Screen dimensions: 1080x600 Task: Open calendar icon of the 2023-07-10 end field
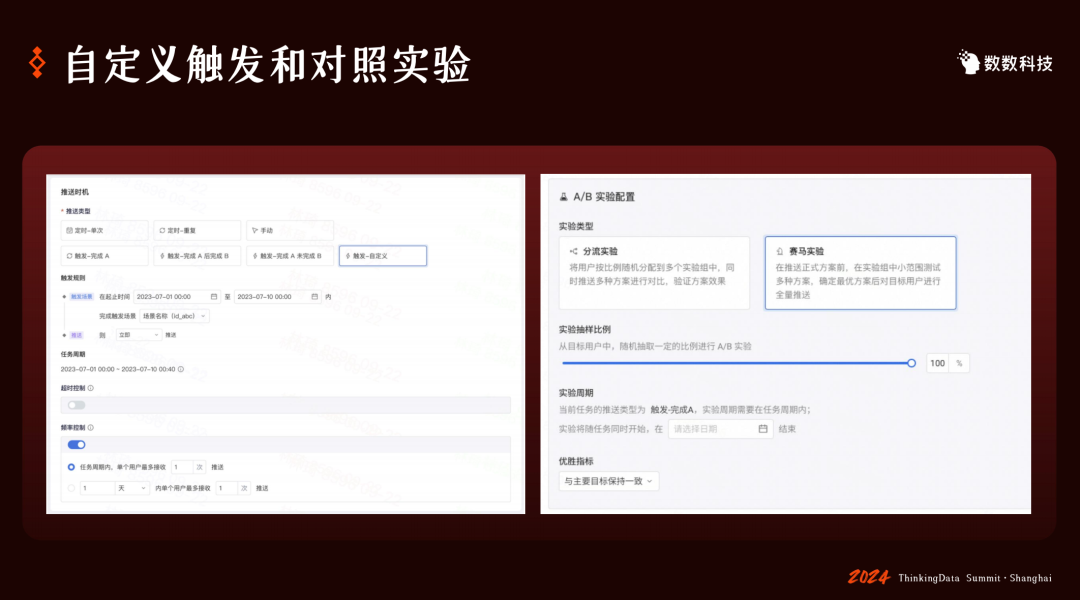pos(315,297)
